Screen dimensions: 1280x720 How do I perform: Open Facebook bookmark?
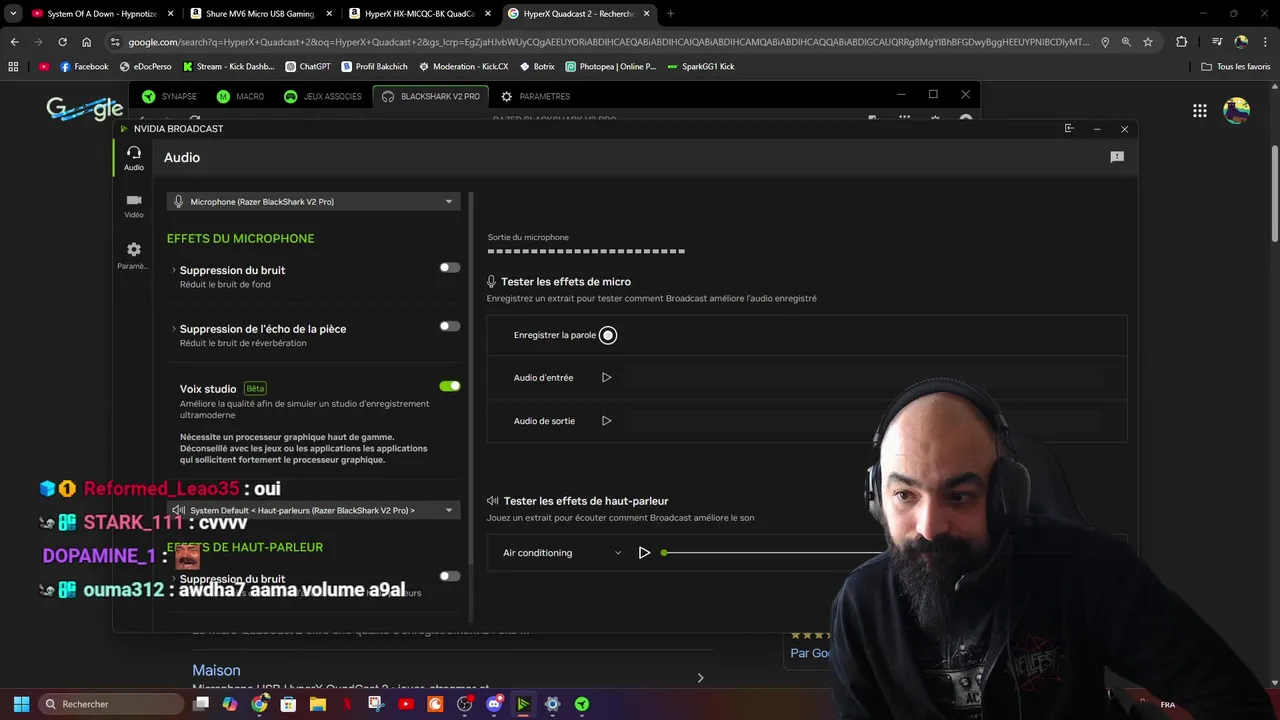[84, 66]
